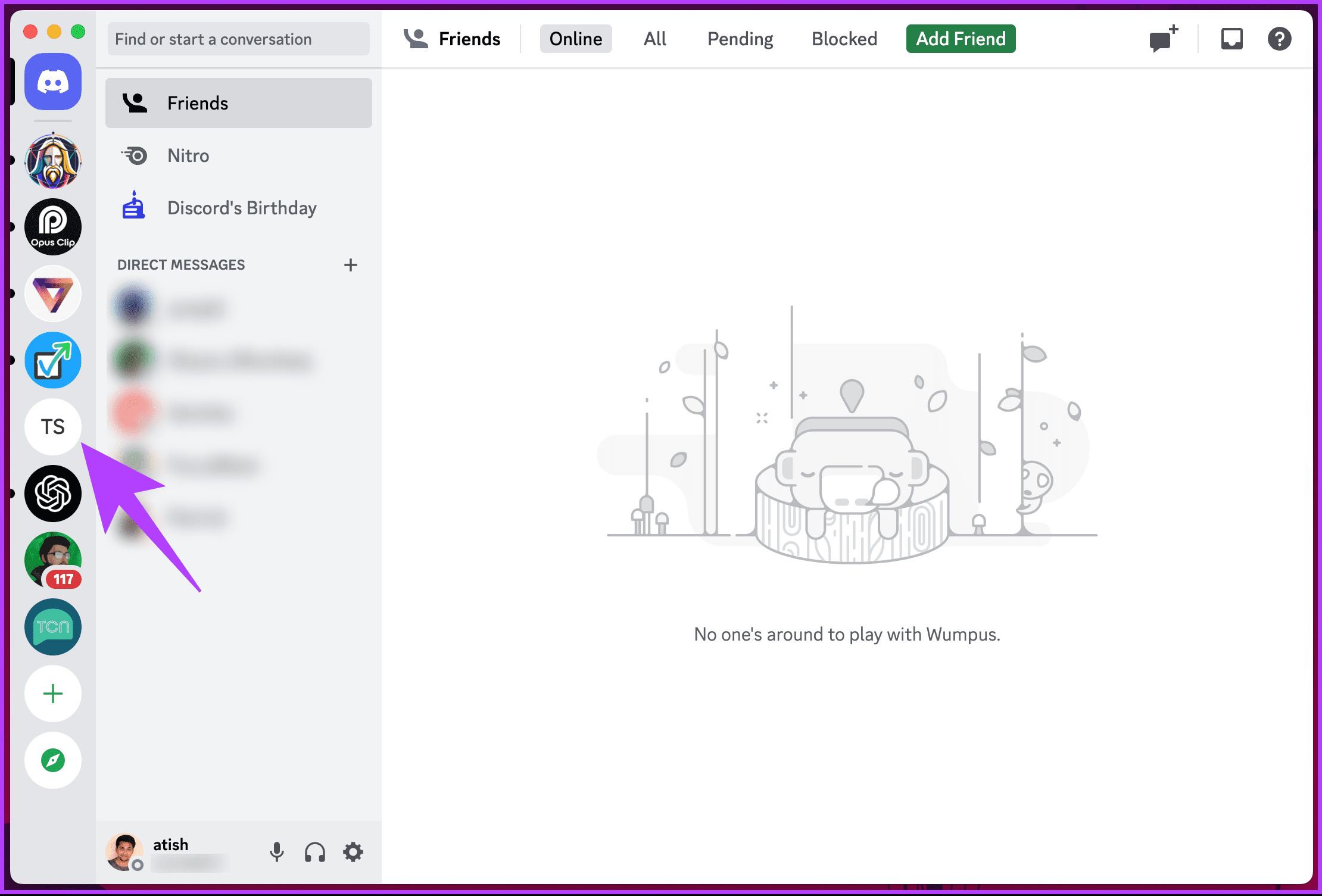1322x896 pixels.
Task: Explore discoverable servers compass icon
Action: pyautogui.click(x=53, y=760)
